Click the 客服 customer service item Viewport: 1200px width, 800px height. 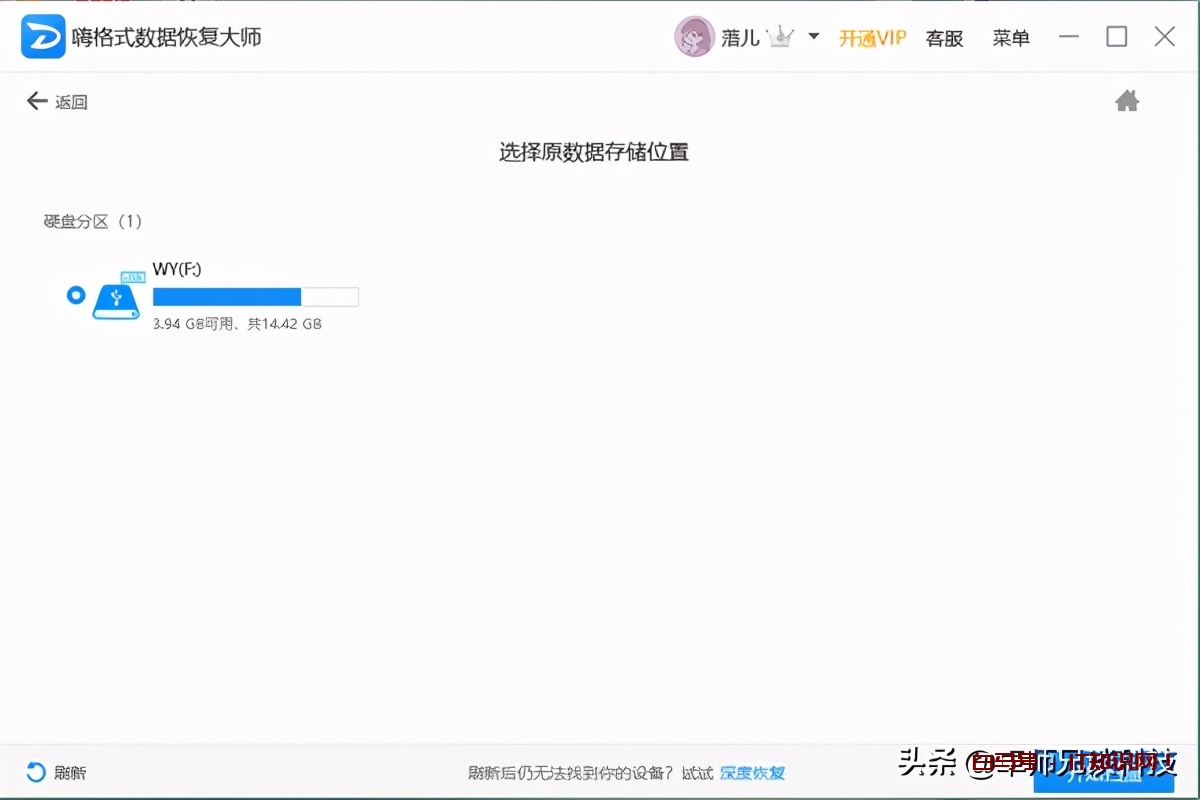[x=943, y=37]
